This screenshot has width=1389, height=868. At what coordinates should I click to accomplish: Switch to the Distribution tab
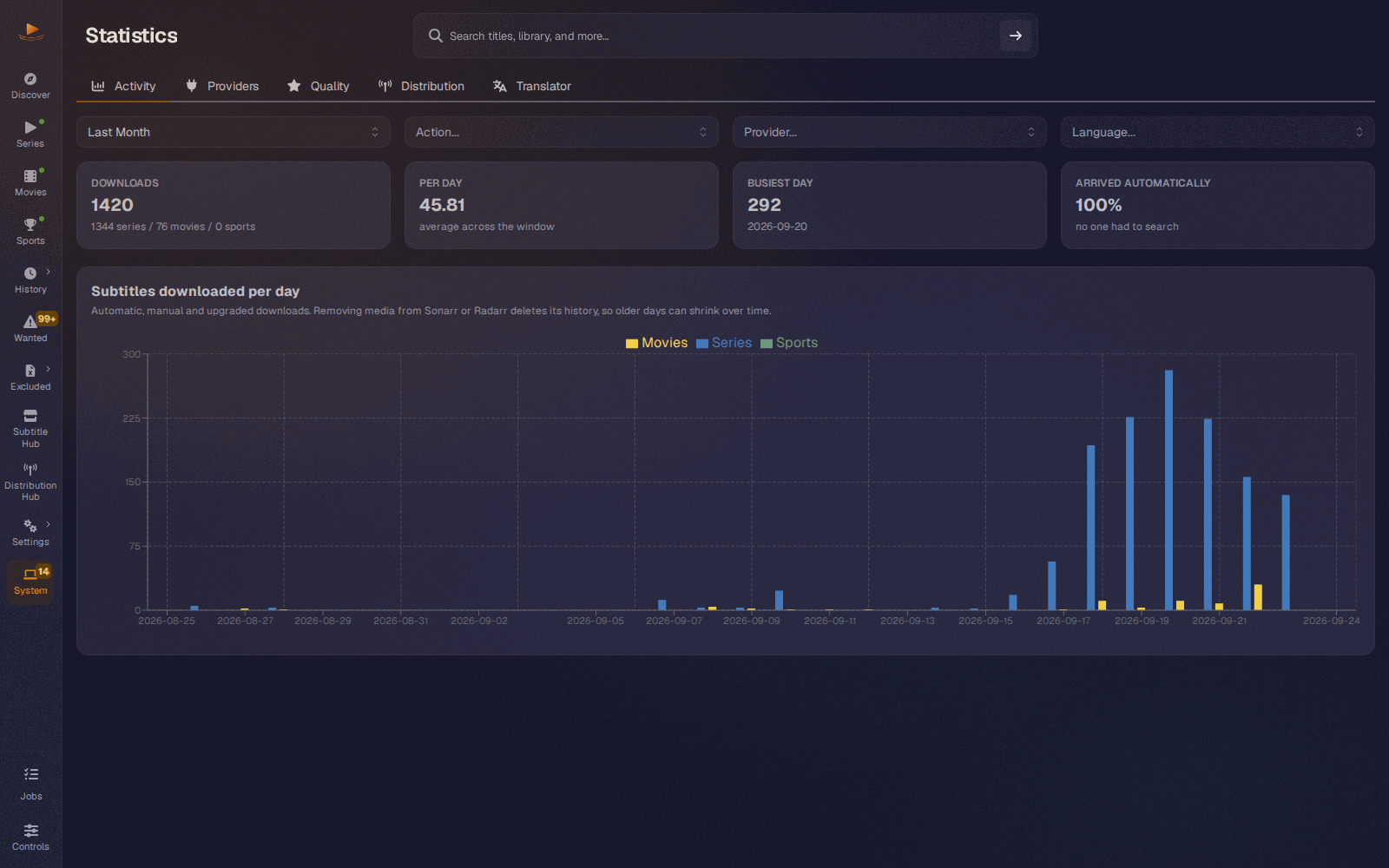(x=421, y=86)
